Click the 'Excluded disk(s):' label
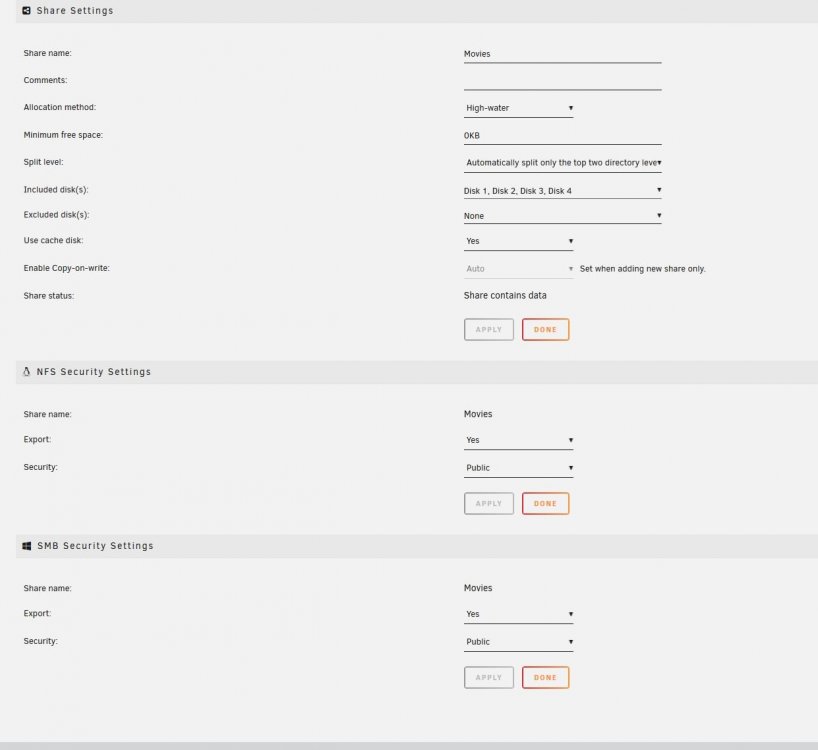 [x=56, y=215]
